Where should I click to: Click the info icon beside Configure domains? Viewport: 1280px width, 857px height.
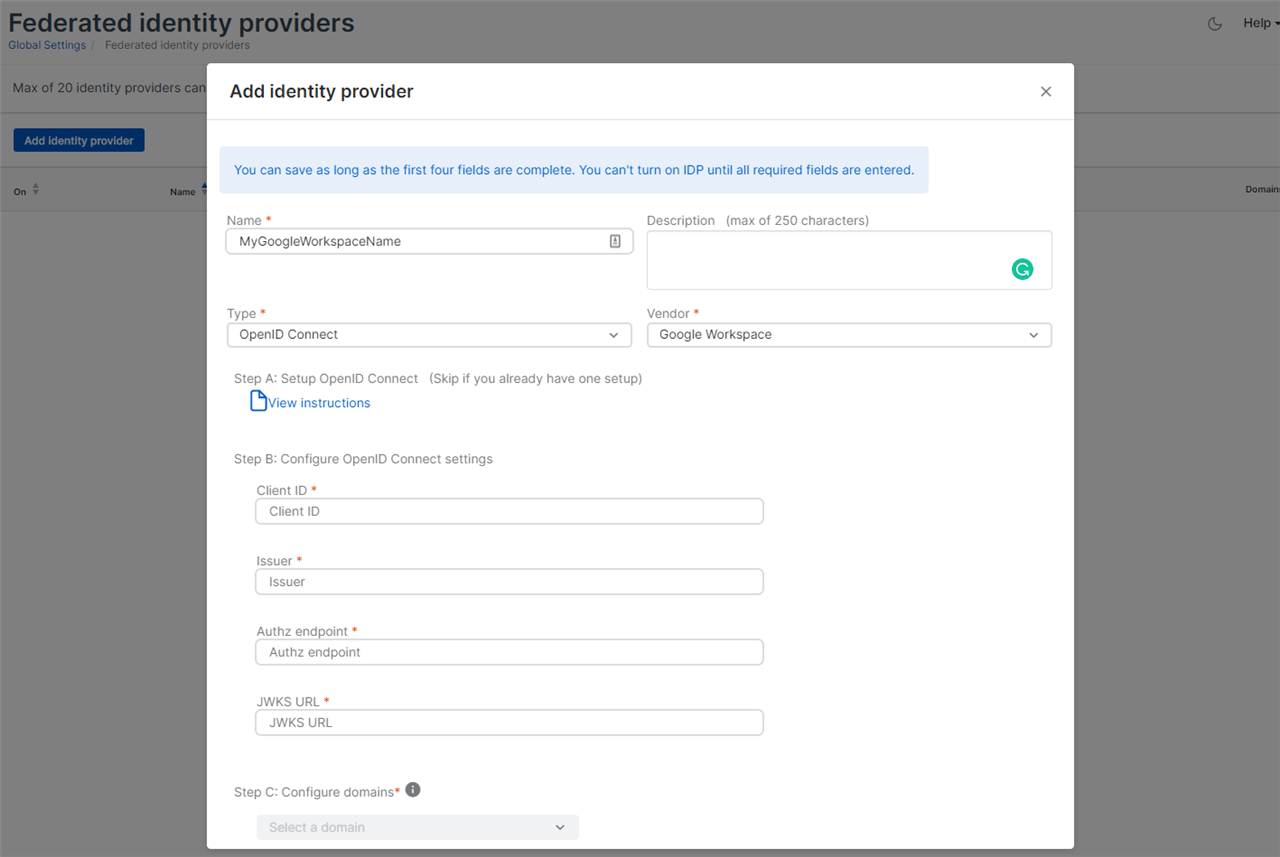[x=413, y=790]
